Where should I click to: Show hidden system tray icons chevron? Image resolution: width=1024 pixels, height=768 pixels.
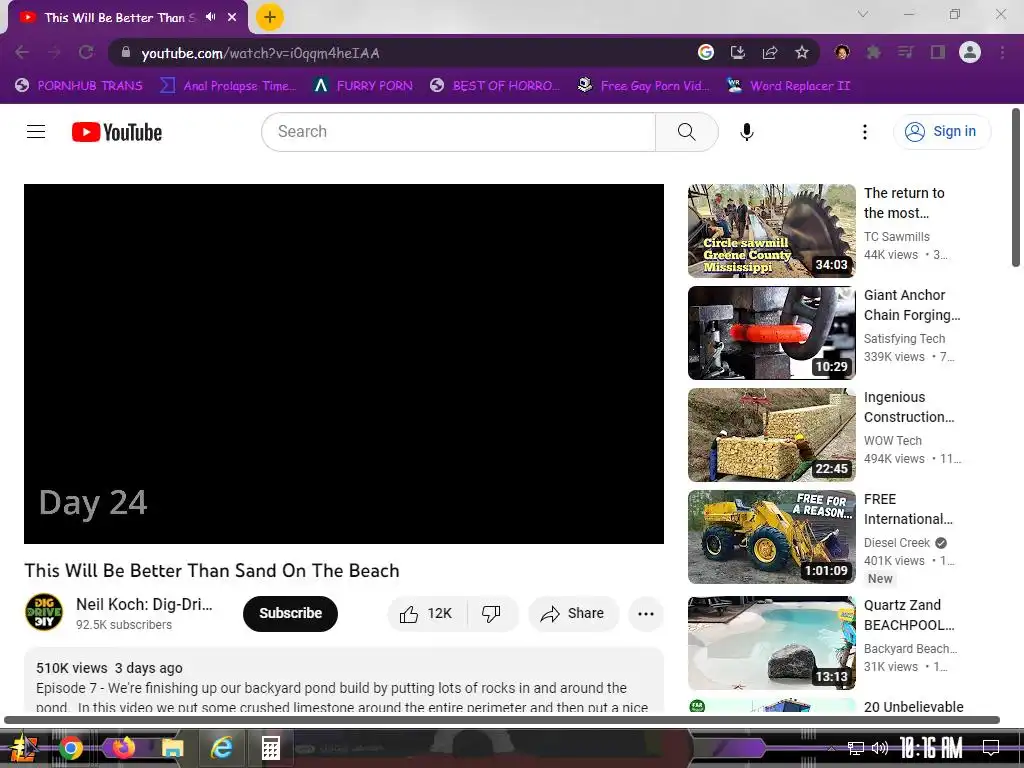click(x=830, y=748)
